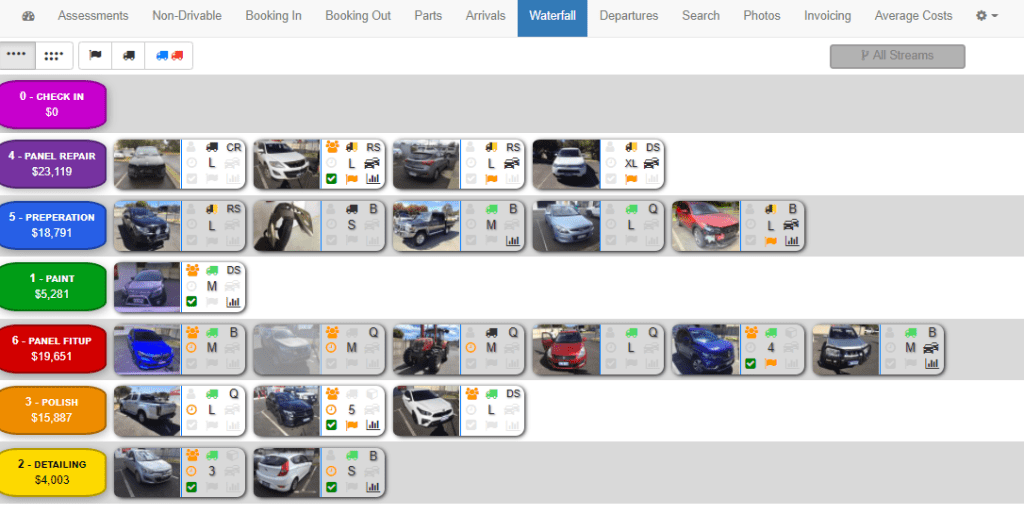Click orange people icon on Polish white hatchback DS card
The width and height of the screenshot is (1024, 515).
pos(472,393)
